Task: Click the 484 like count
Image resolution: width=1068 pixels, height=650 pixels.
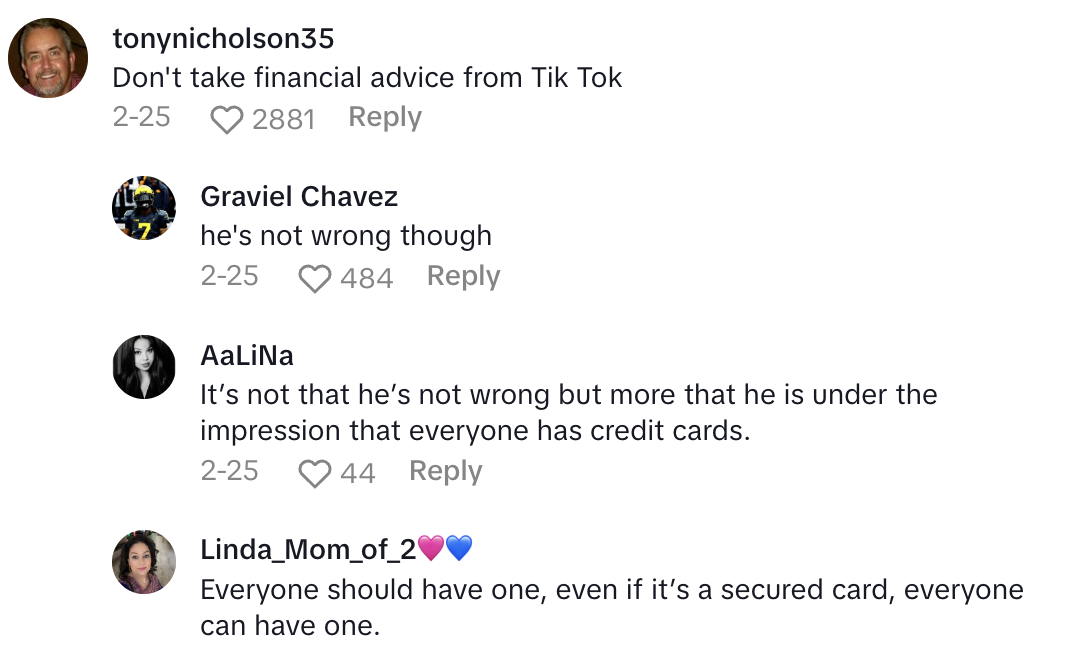Action: [x=366, y=278]
